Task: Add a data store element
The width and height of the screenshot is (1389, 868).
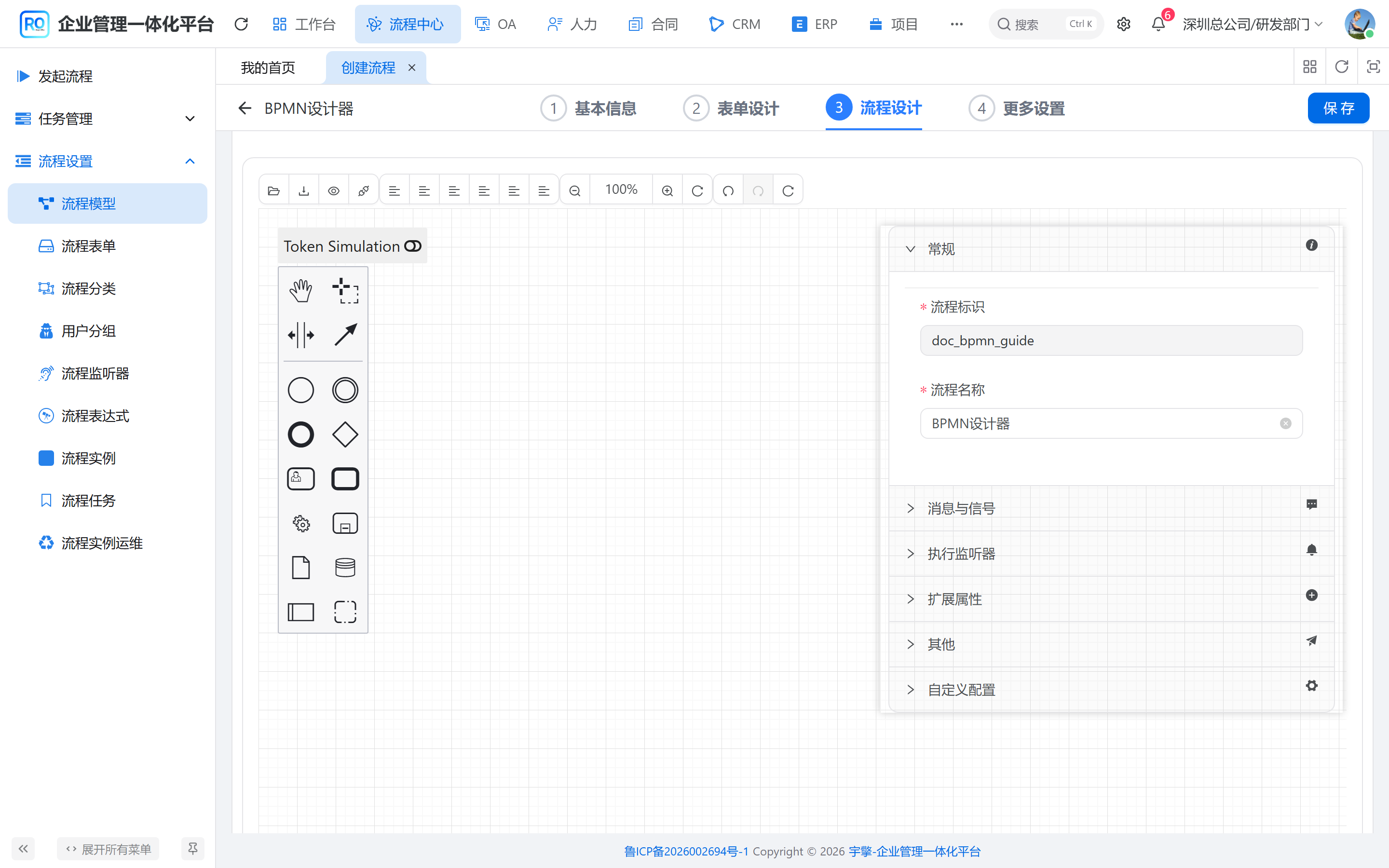Action: (x=345, y=567)
